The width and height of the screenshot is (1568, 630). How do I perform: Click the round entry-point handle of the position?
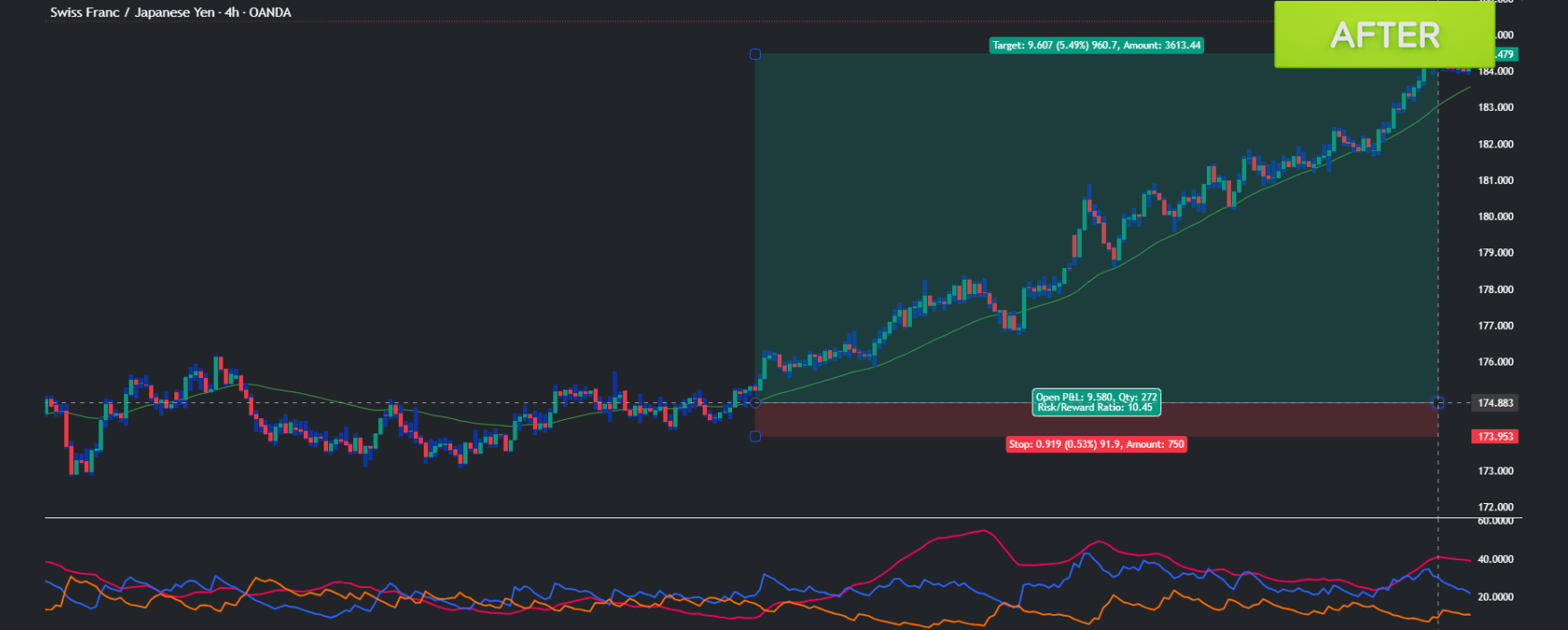[755, 403]
